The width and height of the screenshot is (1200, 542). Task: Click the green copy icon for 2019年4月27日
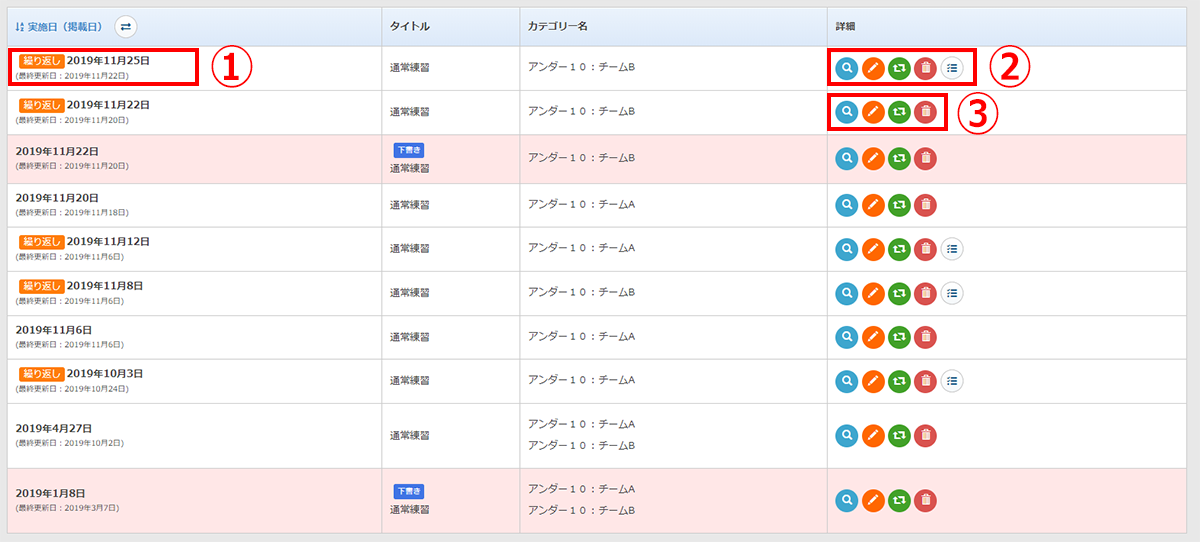tap(899, 435)
